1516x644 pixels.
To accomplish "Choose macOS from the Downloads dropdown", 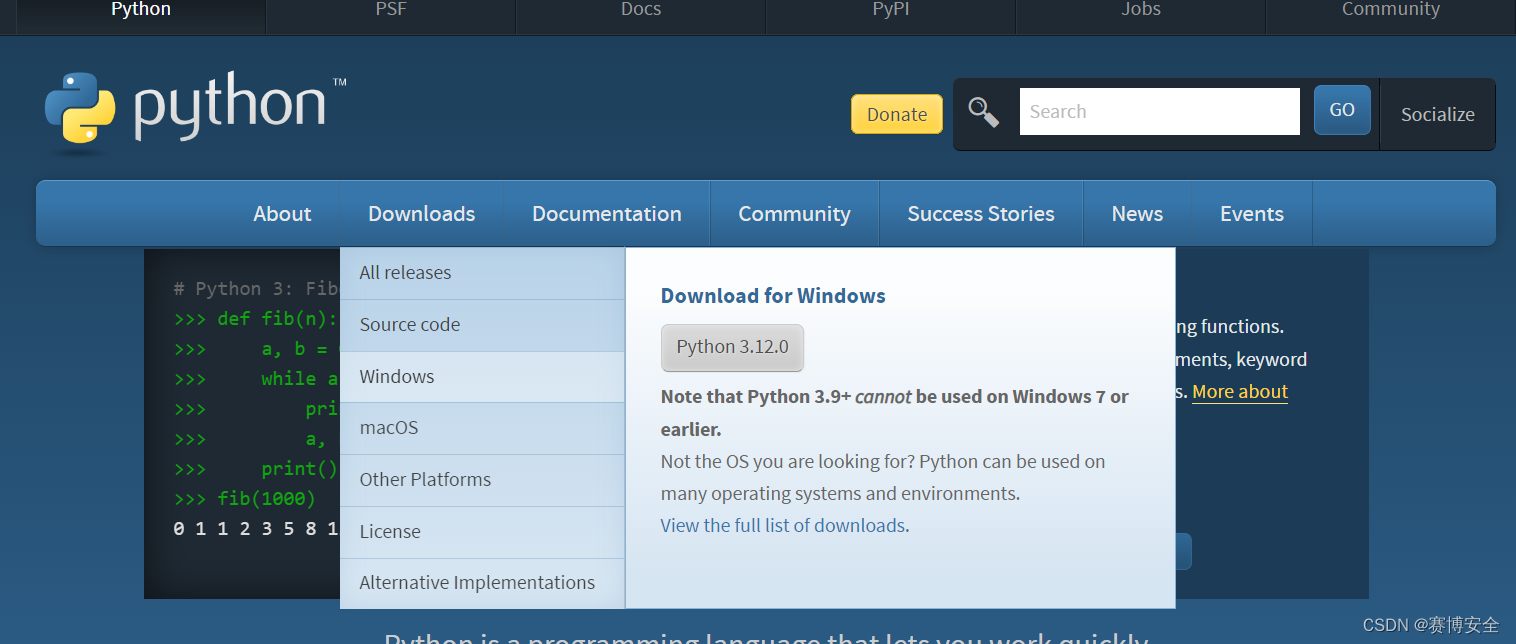I will [388, 427].
